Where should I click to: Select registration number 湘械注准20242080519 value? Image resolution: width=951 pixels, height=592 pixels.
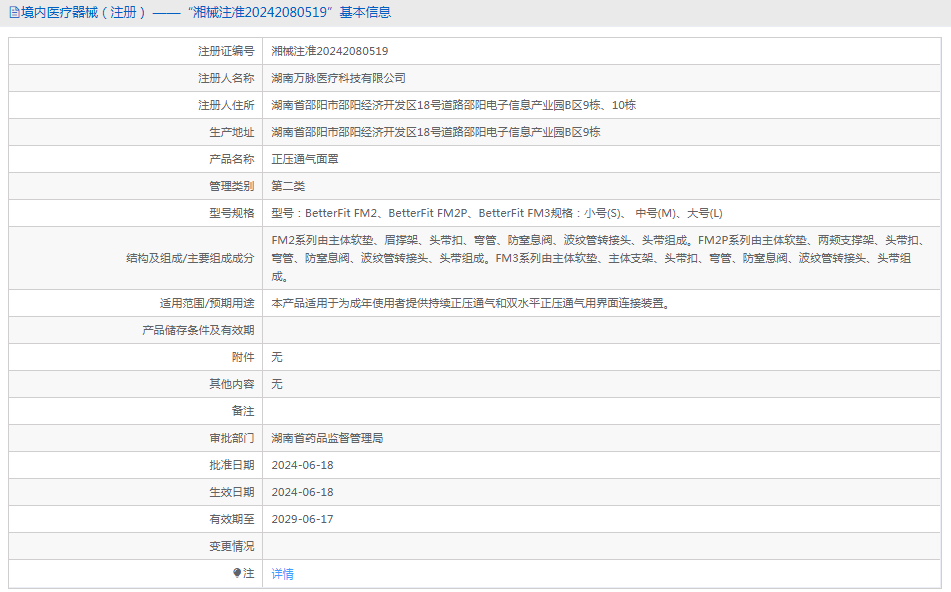330,51
